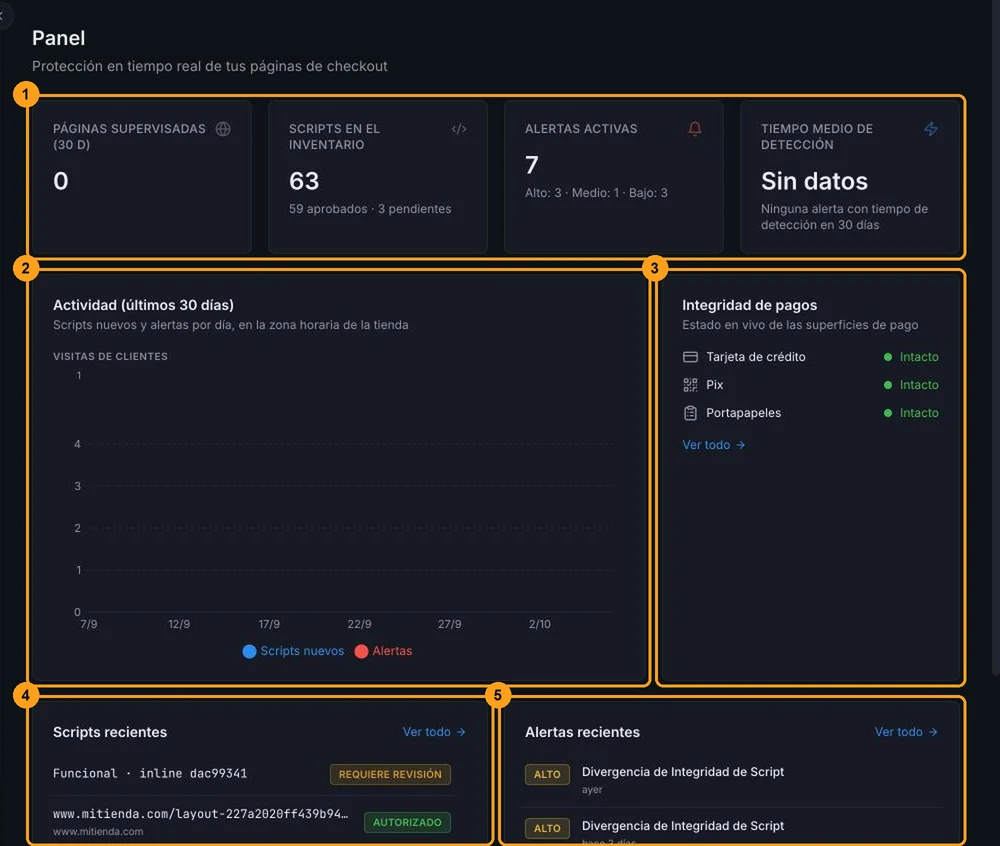Click the 63 scripts in inventory value
Image resolution: width=1000 pixels, height=846 pixels.
point(304,181)
